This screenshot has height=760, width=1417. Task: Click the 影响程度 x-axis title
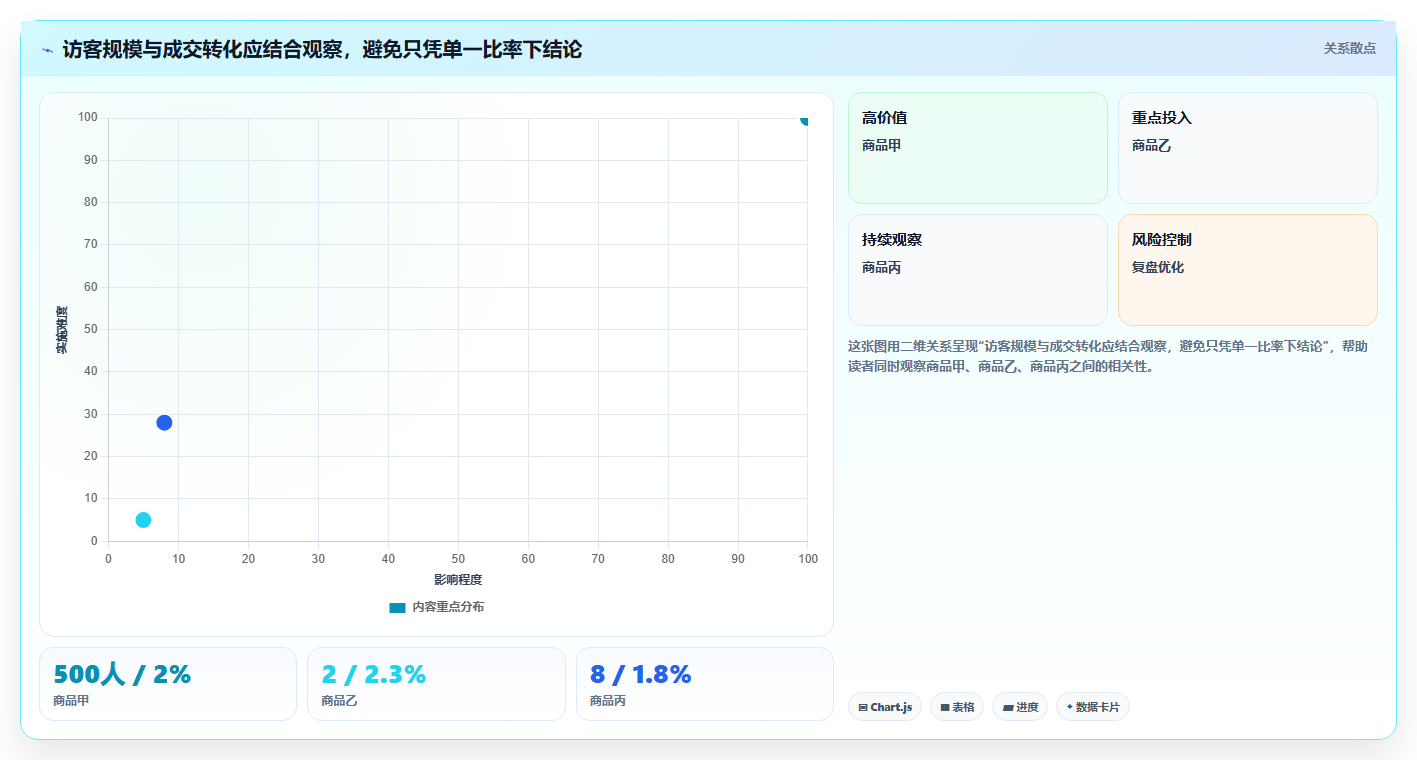tap(458, 580)
